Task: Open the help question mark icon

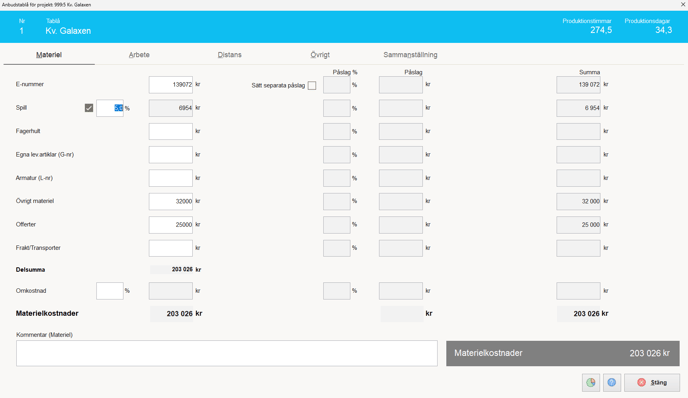Action: [x=612, y=383]
